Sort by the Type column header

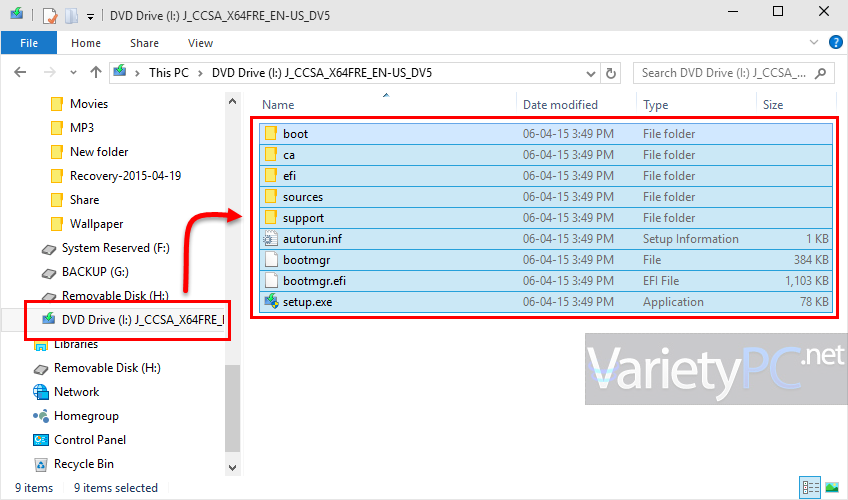pyautogui.click(x=655, y=104)
